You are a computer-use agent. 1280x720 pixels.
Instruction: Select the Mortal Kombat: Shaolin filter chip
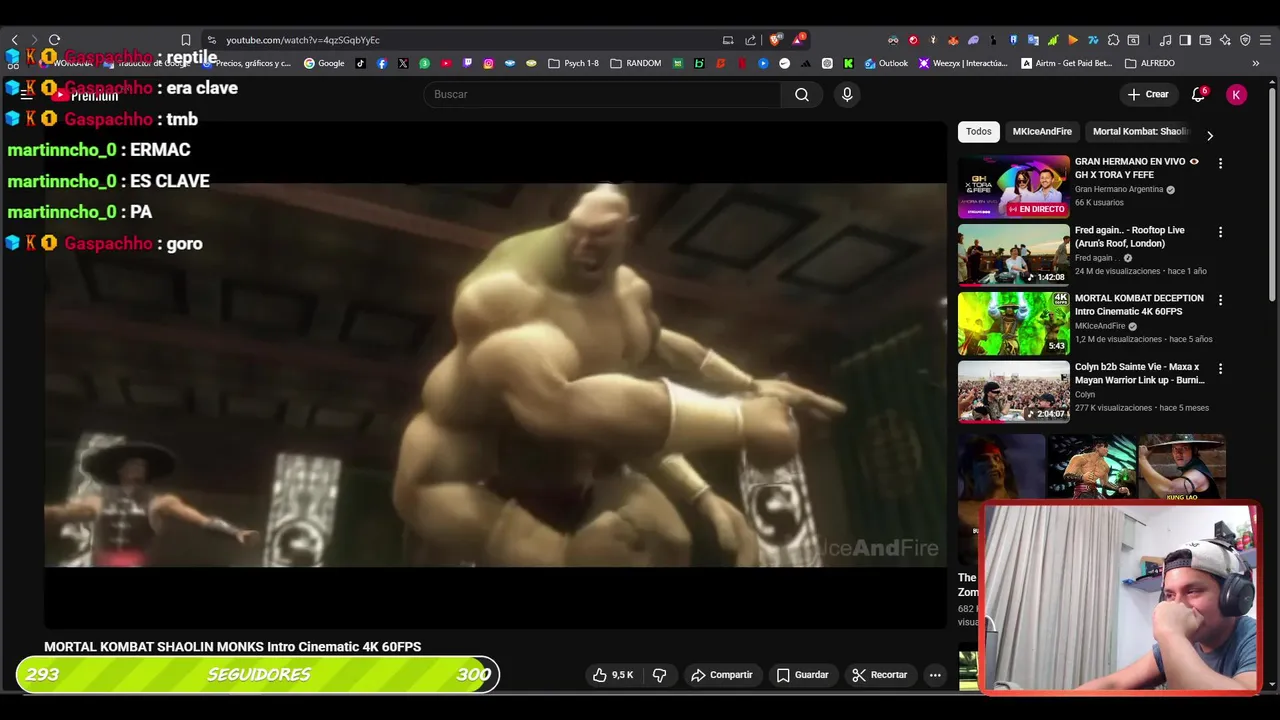coord(1141,131)
